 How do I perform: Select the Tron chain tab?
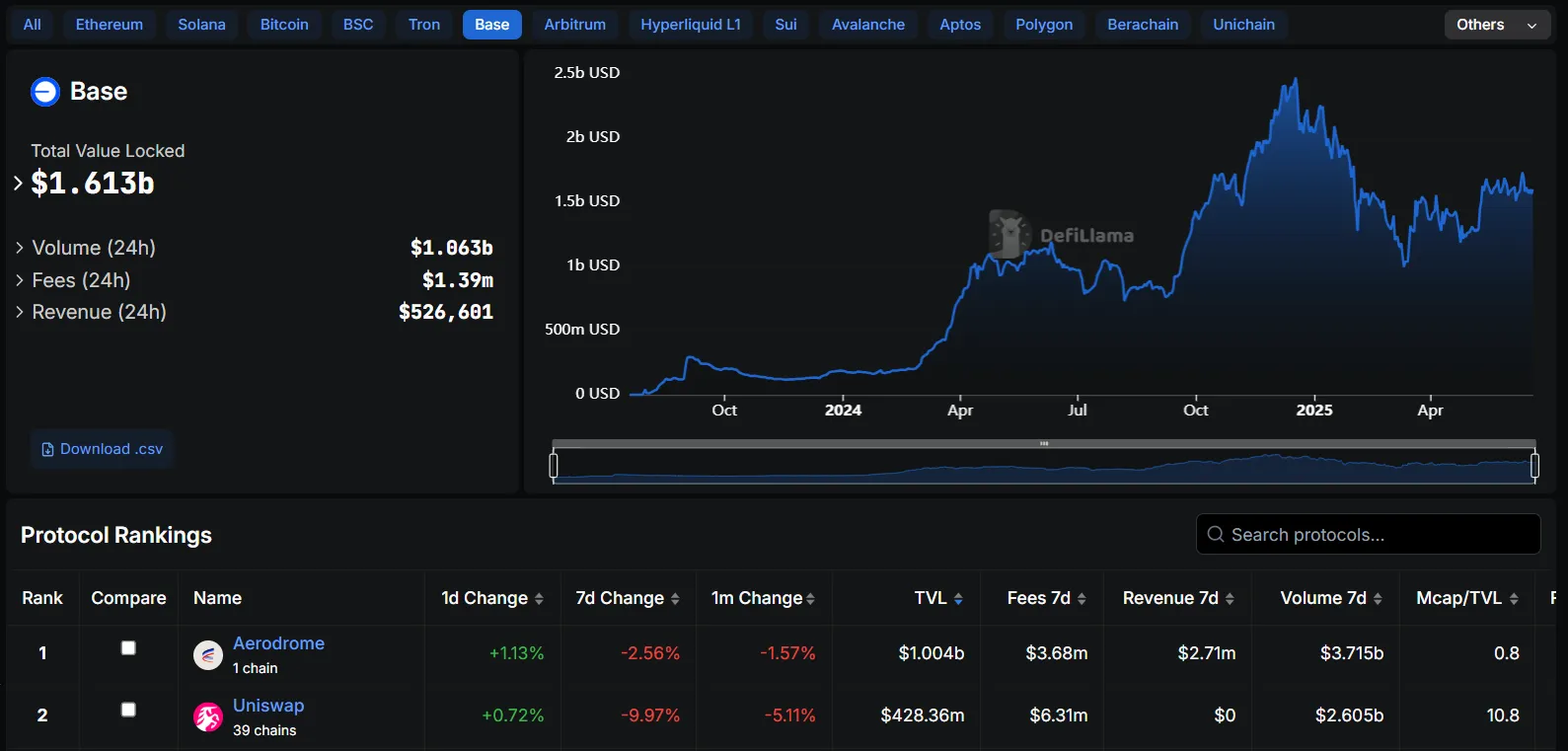coord(424,25)
